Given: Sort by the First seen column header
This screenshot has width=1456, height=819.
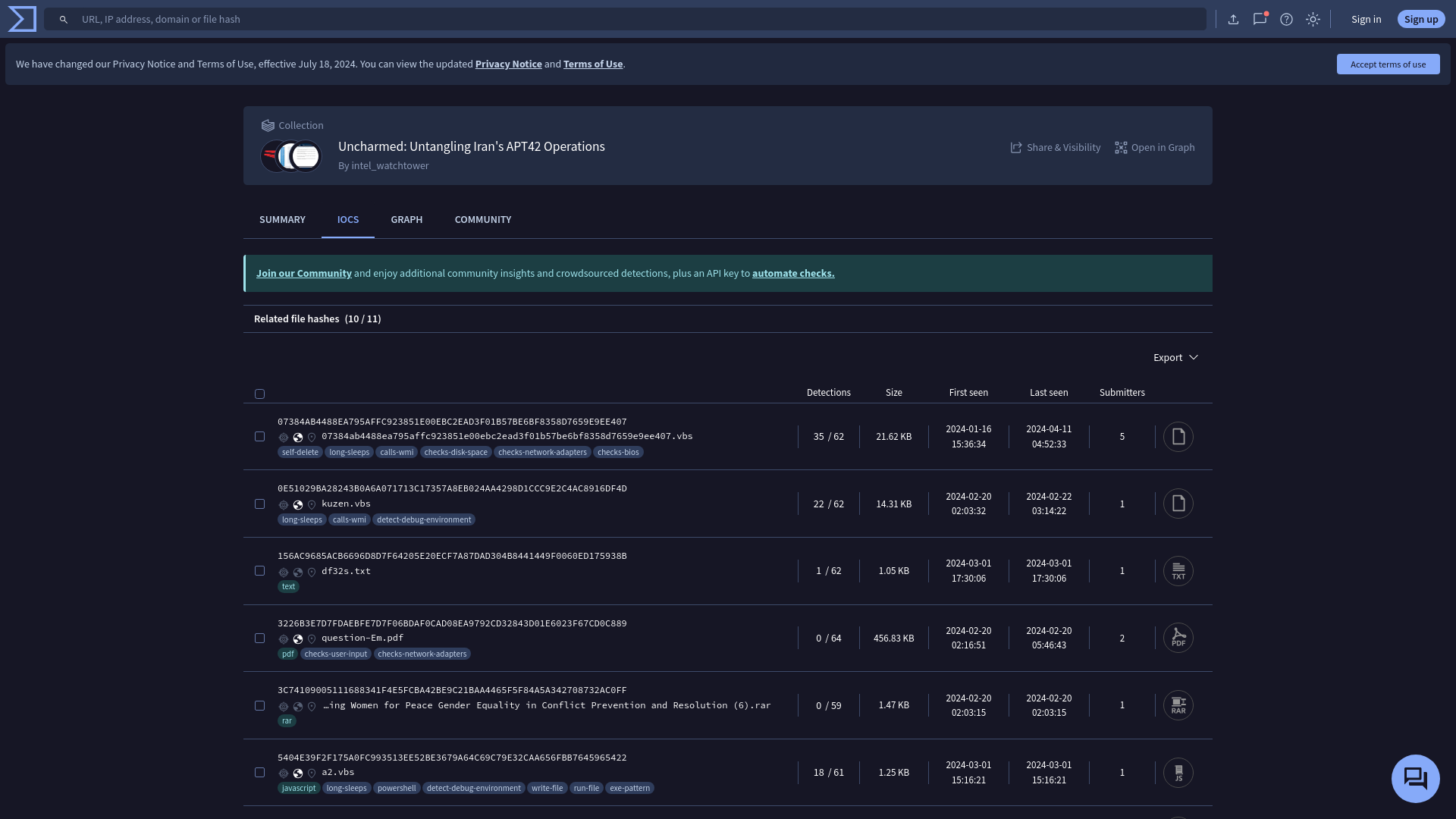Looking at the screenshot, I should (968, 393).
